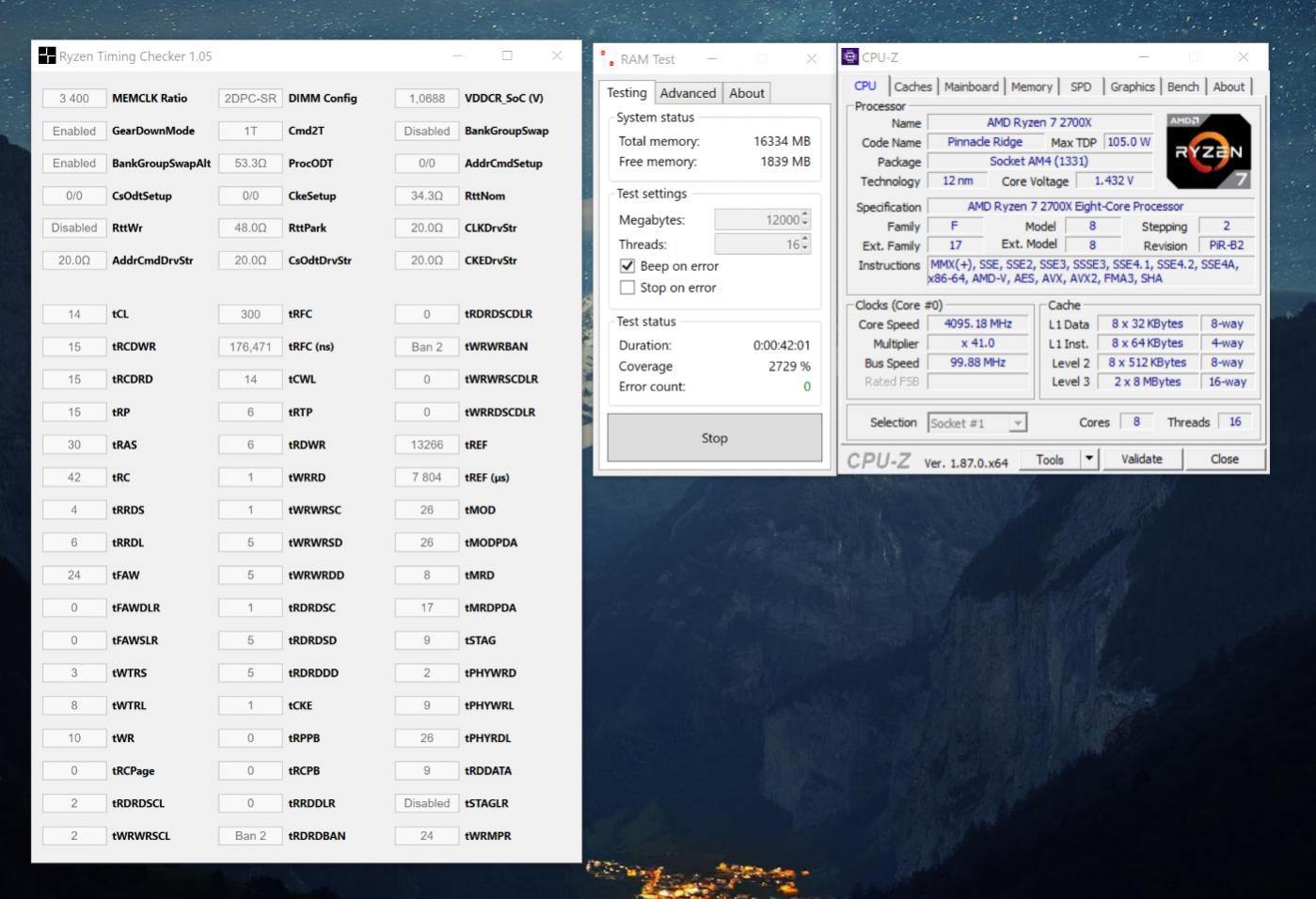The image size is (1316, 899).
Task: Click the Code Name field Pinnacle Ridge
Action: [x=985, y=142]
